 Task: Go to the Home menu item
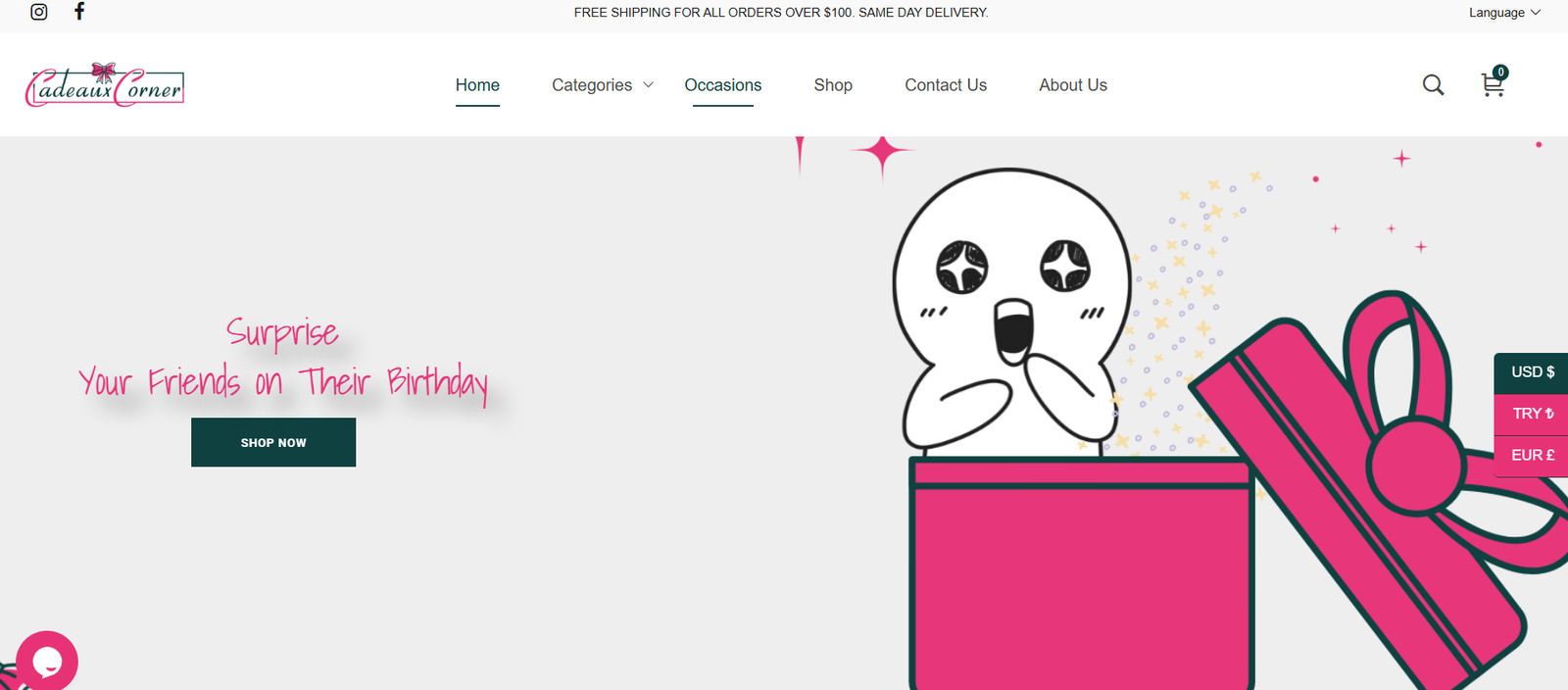[x=477, y=85]
